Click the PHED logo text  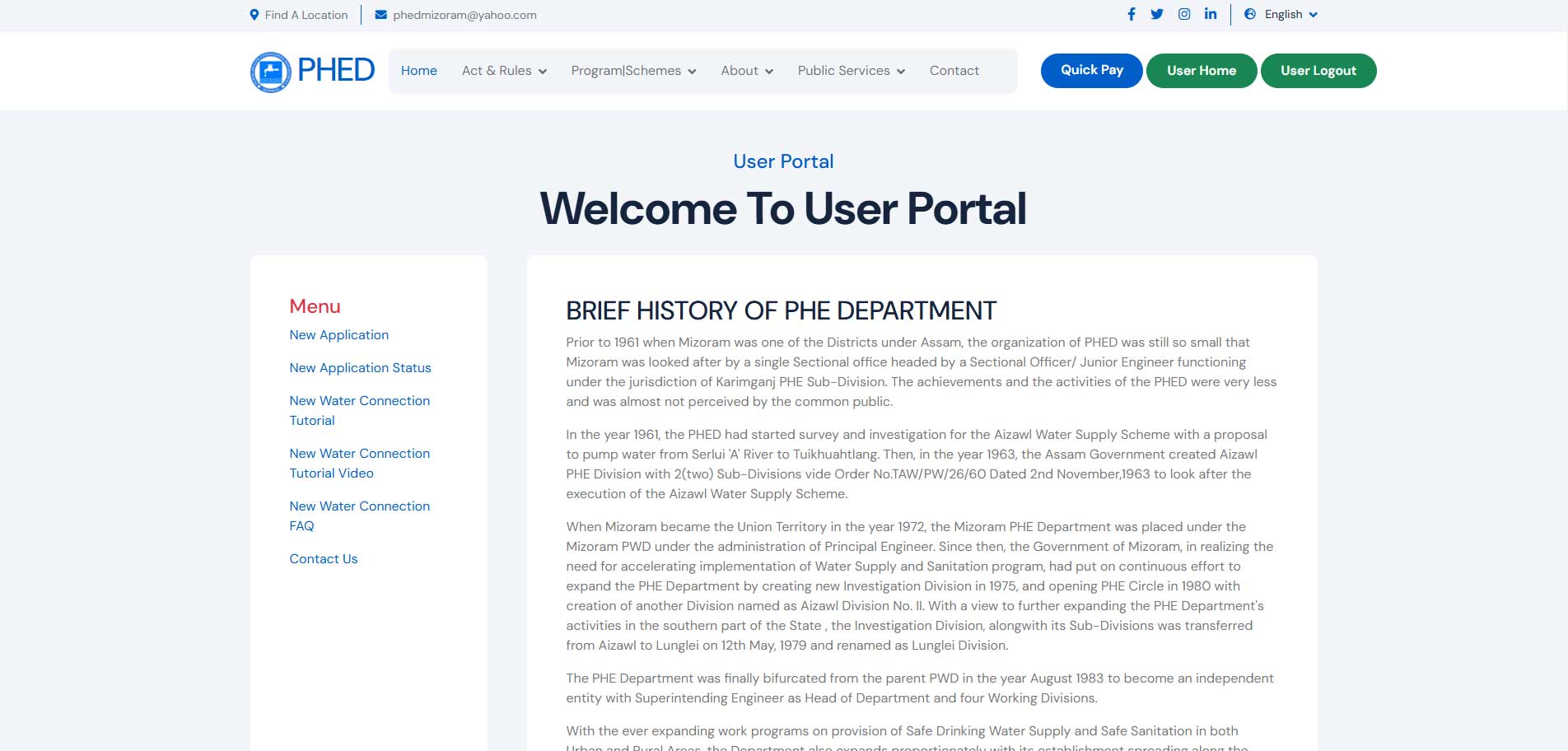pos(336,71)
